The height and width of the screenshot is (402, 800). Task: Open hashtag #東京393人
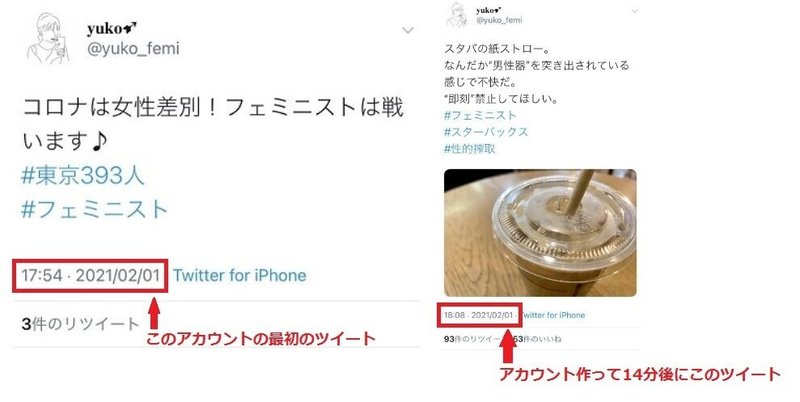tap(83, 175)
